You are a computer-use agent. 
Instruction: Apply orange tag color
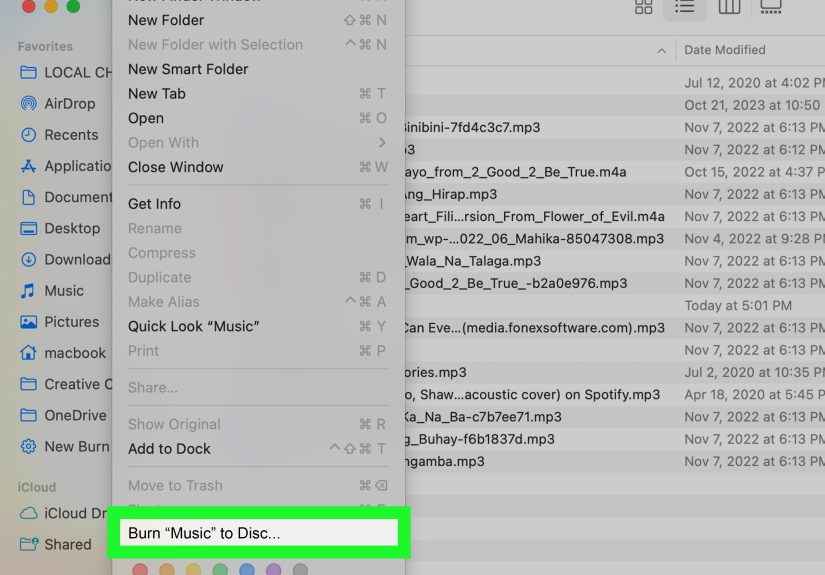[x=167, y=570]
